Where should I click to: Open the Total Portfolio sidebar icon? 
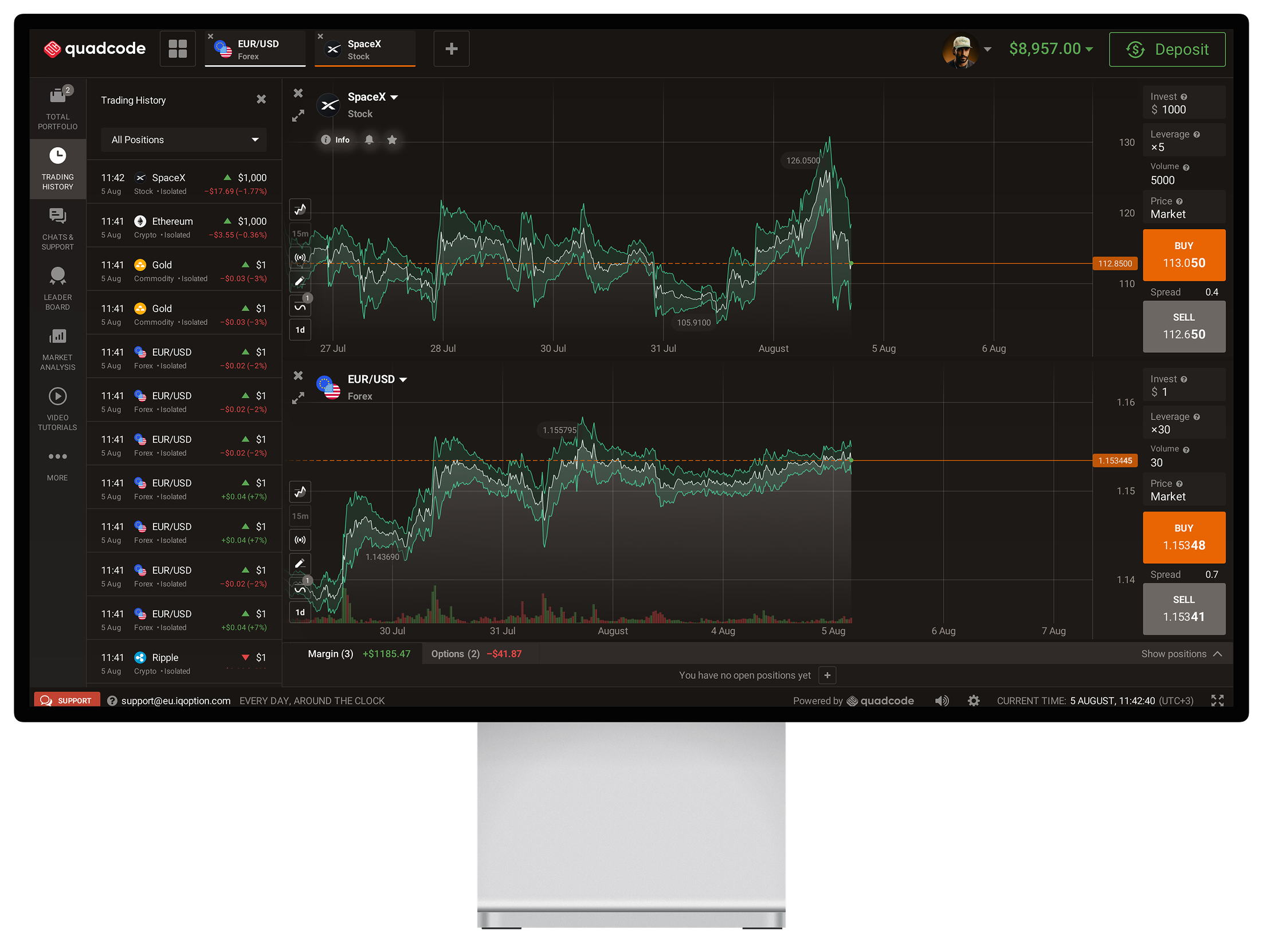tap(57, 107)
